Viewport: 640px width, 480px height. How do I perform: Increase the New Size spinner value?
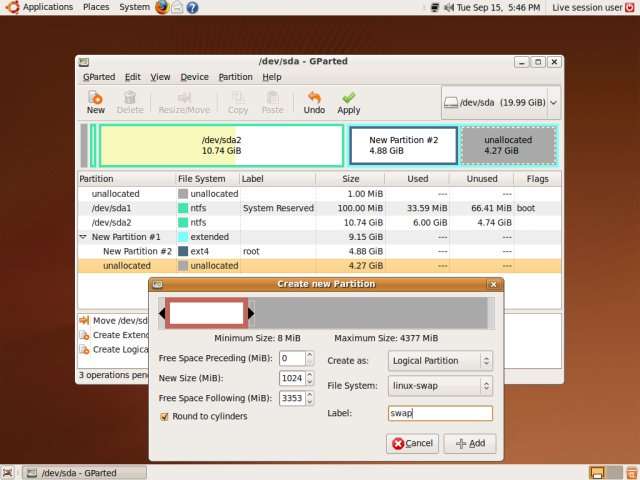point(309,374)
